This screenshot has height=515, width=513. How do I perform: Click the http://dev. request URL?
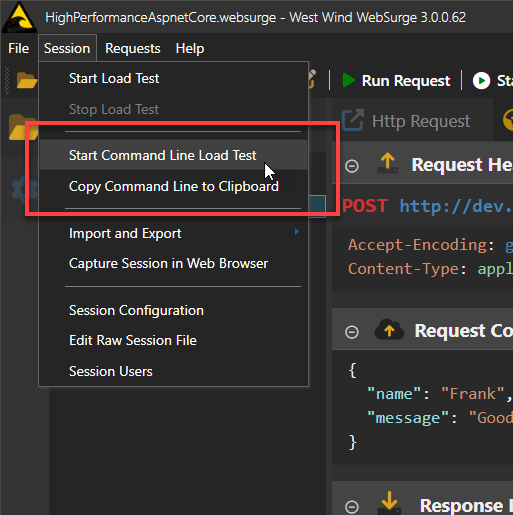pos(456,206)
